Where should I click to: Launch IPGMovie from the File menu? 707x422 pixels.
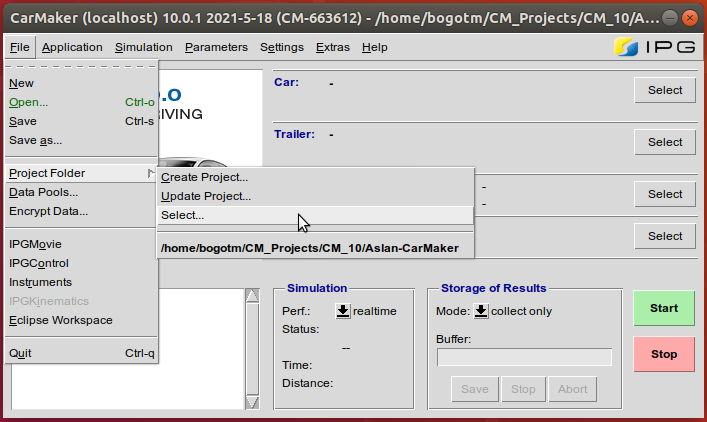(82, 244)
